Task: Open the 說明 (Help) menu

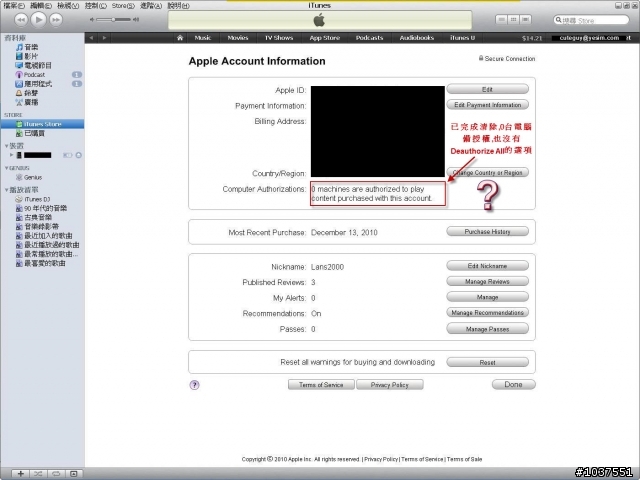Action: point(178,6)
